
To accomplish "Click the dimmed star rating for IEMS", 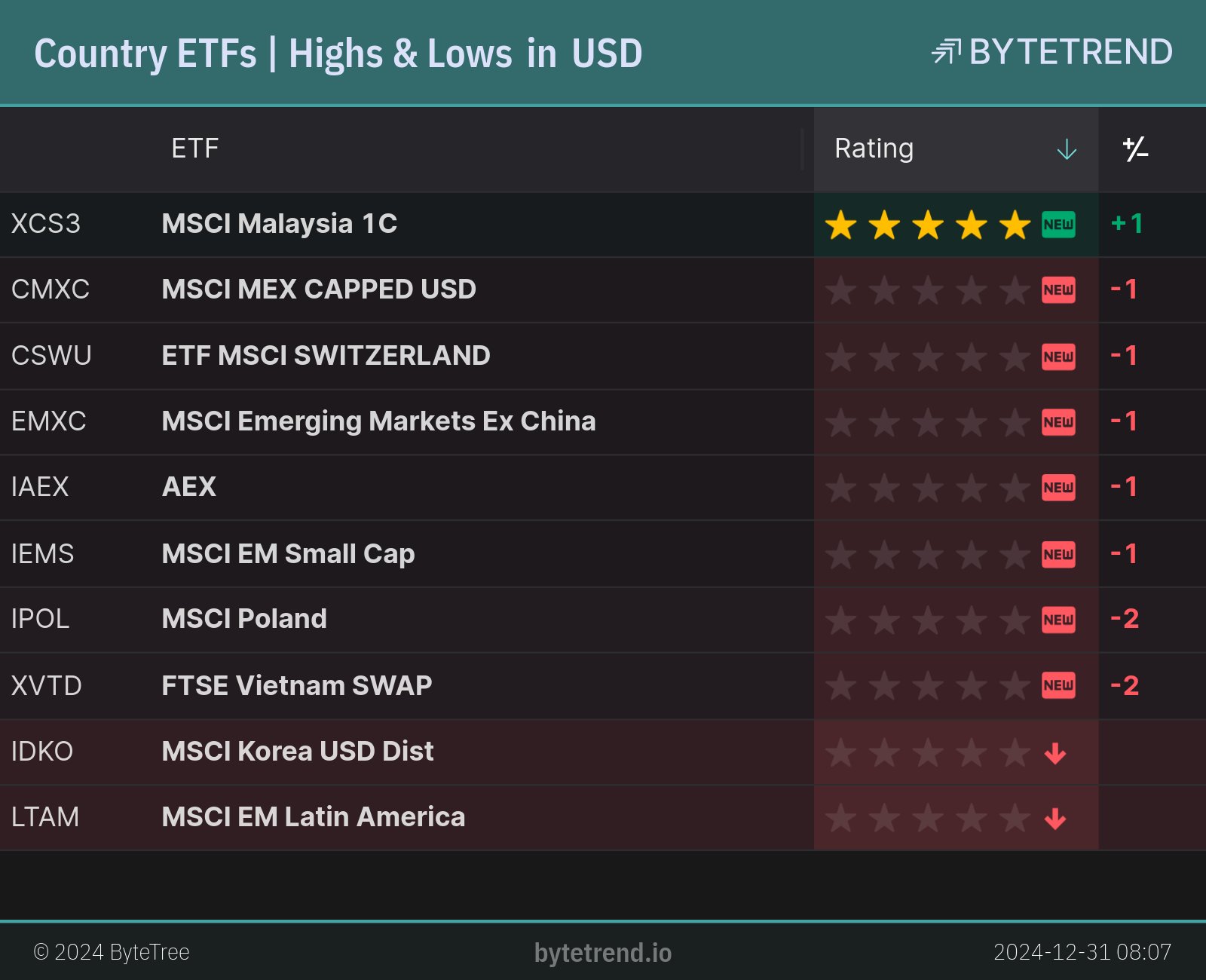I will 927,555.
